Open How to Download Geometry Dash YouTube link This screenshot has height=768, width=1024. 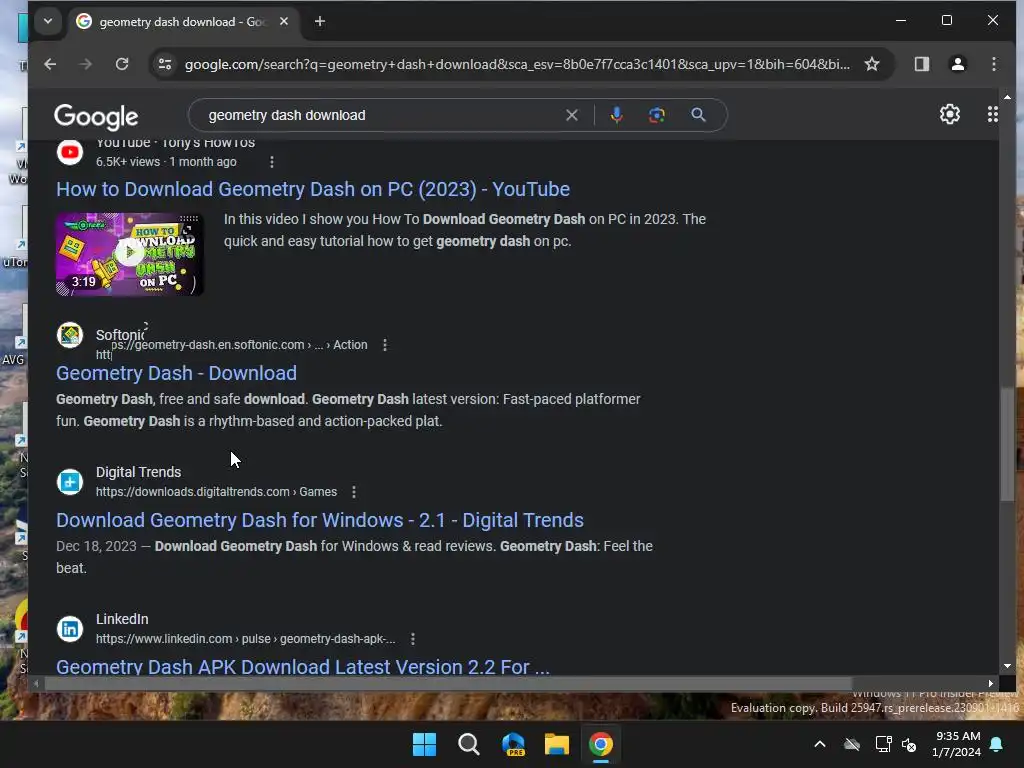313,189
